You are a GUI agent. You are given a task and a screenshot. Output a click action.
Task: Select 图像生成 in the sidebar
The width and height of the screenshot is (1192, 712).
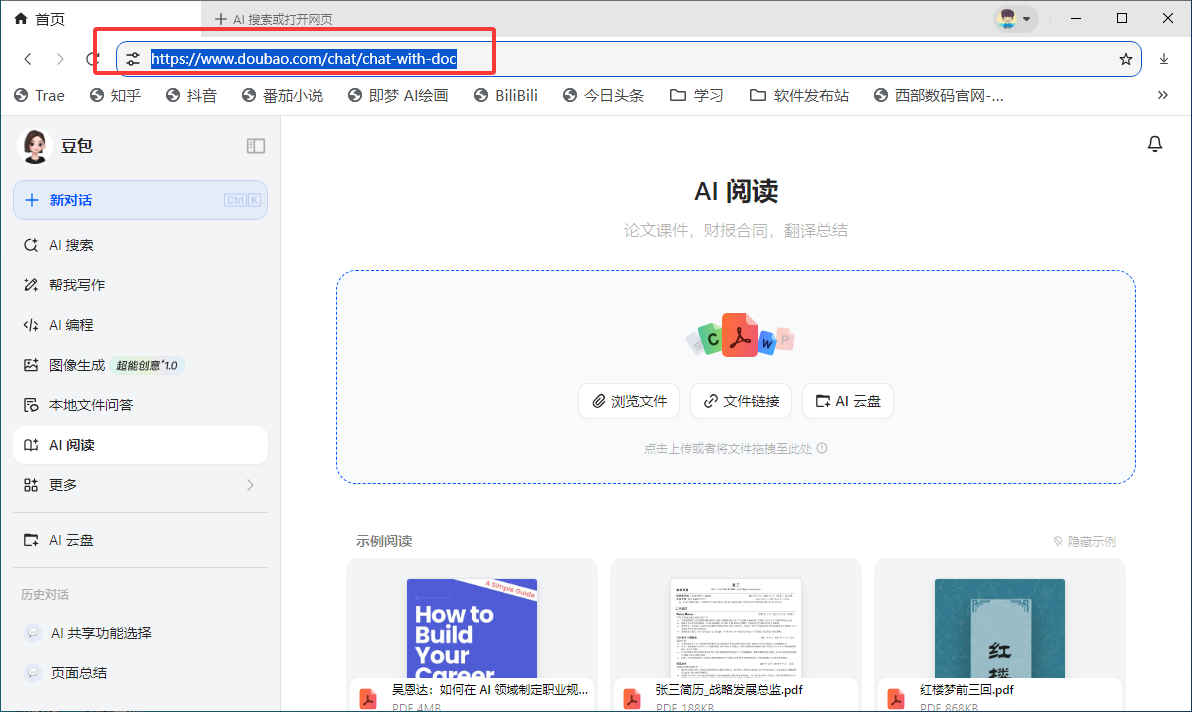[x=141, y=365]
